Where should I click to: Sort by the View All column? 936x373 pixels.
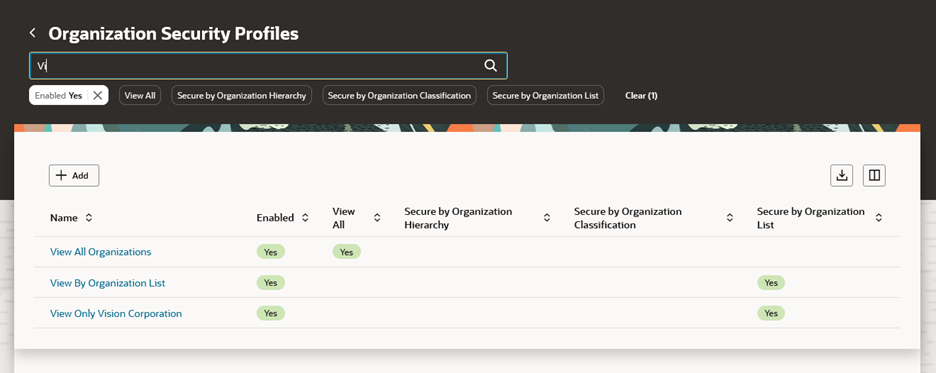pyautogui.click(x=377, y=218)
